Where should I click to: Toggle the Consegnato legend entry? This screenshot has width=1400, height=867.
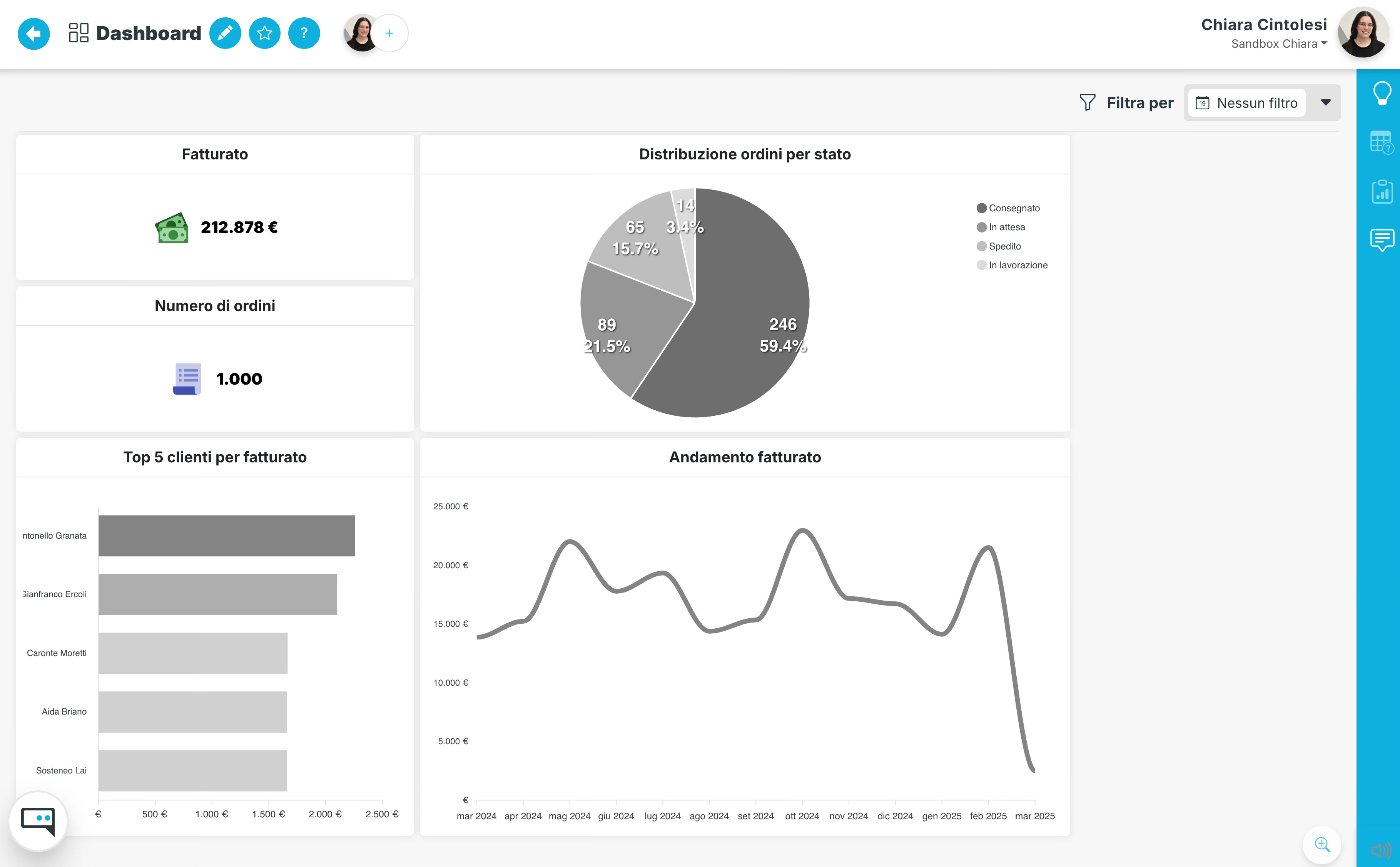(x=1013, y=208)
